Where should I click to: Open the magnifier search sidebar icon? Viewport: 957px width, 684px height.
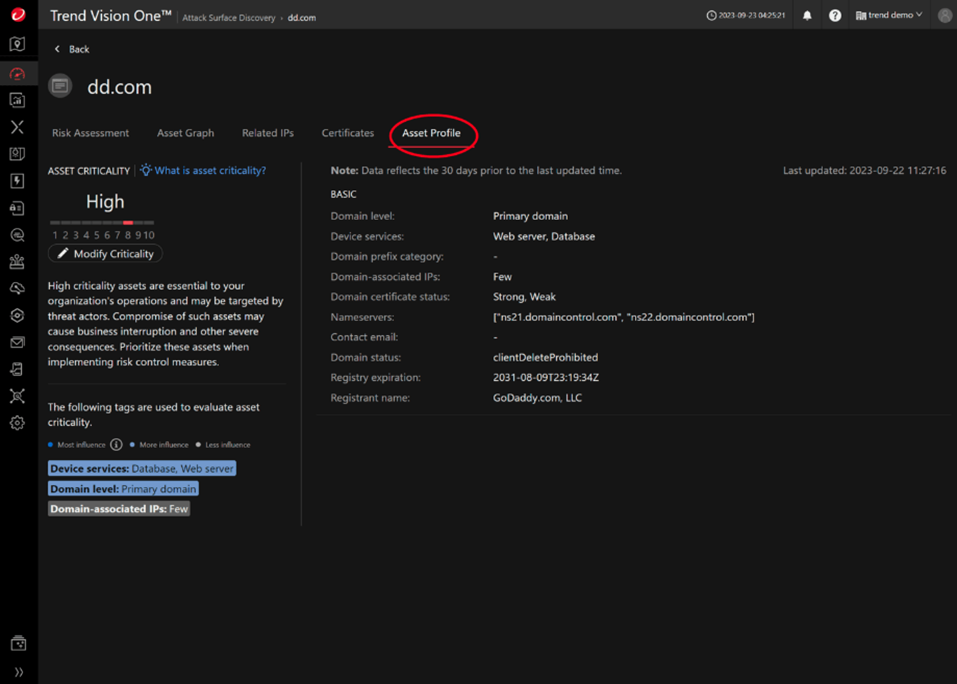pos(18,235)
